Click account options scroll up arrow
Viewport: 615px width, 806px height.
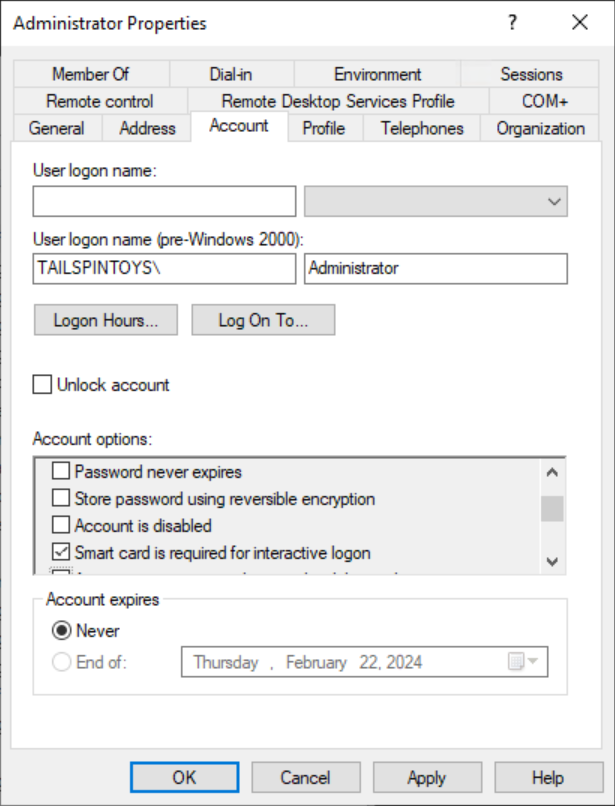point(552,472)
